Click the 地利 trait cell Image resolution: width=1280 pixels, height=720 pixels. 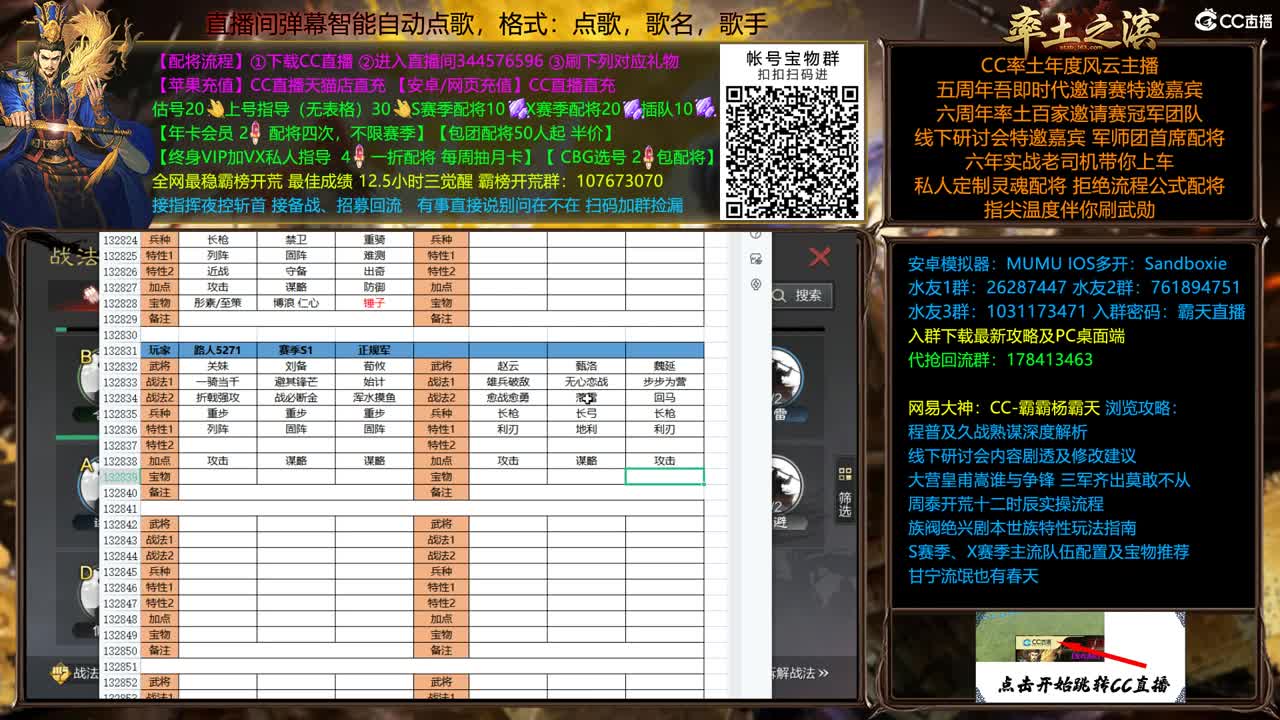(x=586, y=429)
